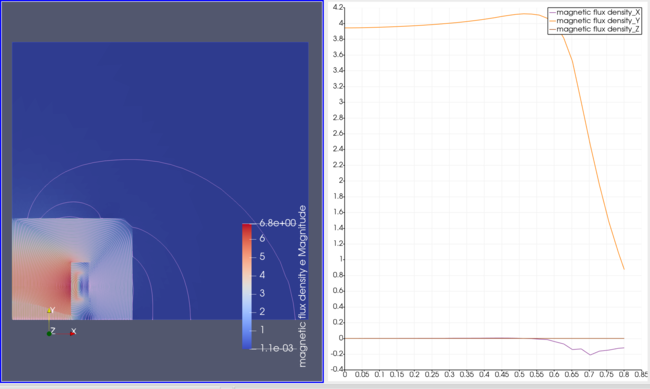Click the red X arrow of orientation axes

(72, 333)
